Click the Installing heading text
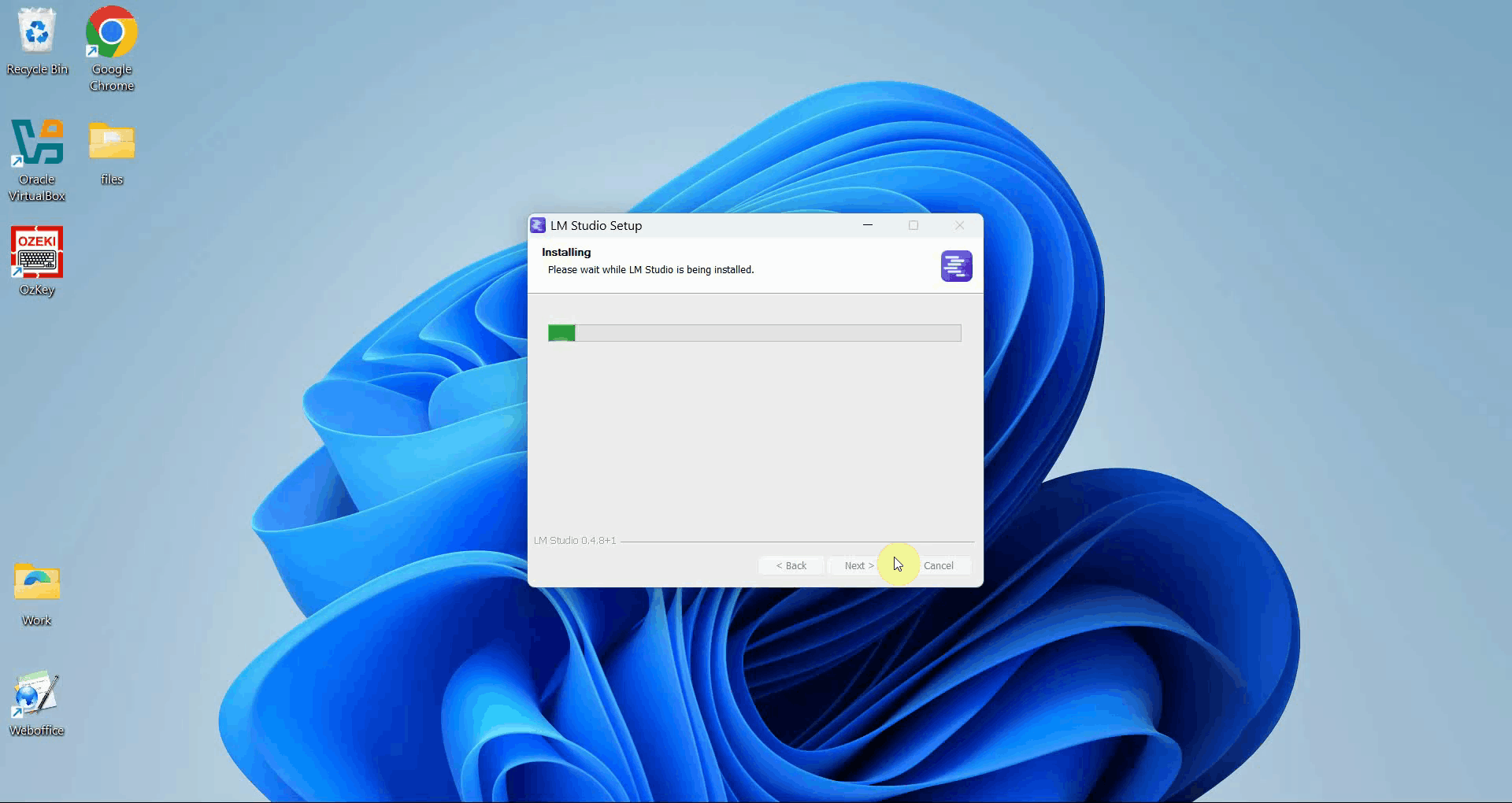Screen dimensions: 1512x803 coord(565,252)
